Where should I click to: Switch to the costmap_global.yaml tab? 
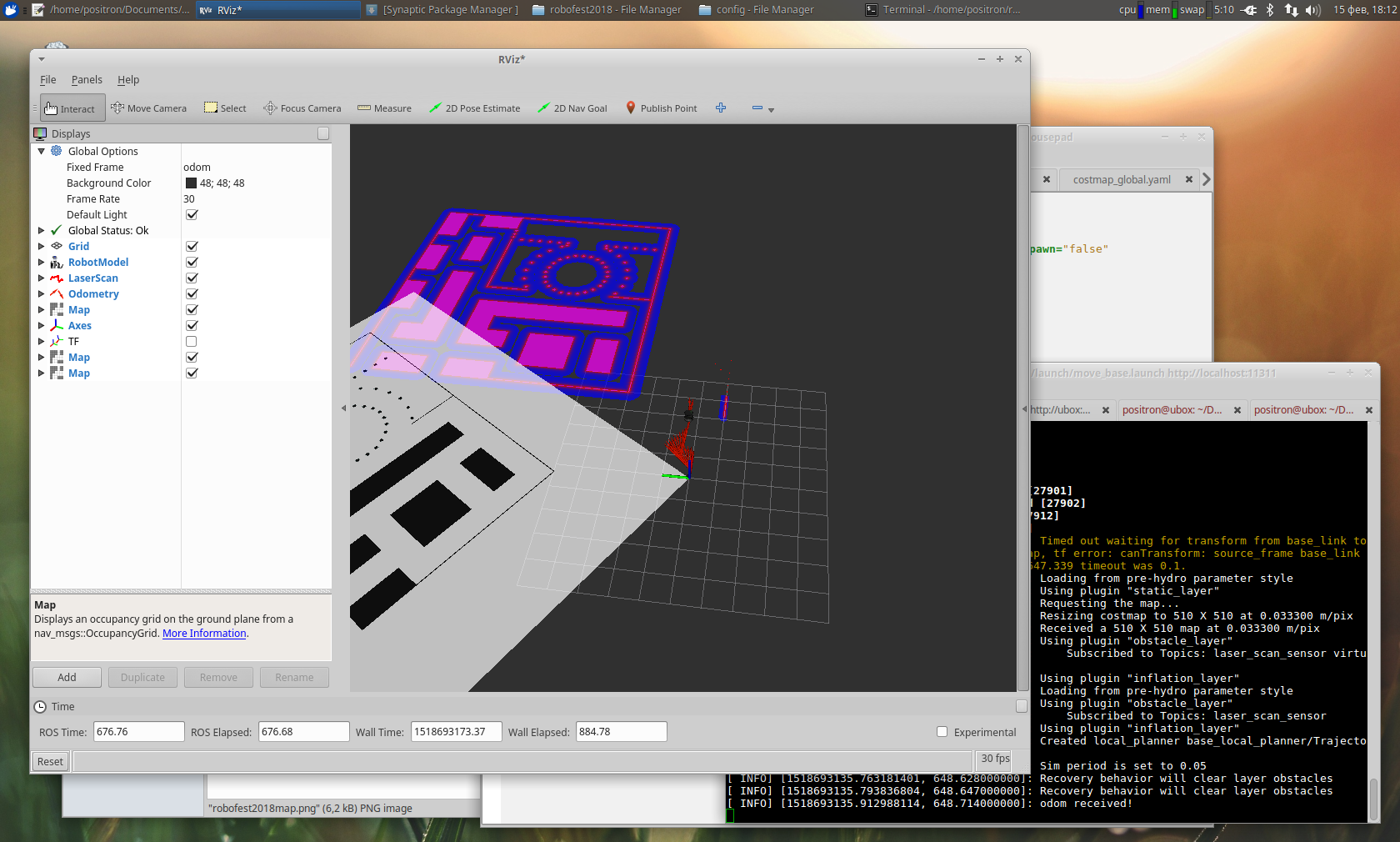[x=1121, y=179]
